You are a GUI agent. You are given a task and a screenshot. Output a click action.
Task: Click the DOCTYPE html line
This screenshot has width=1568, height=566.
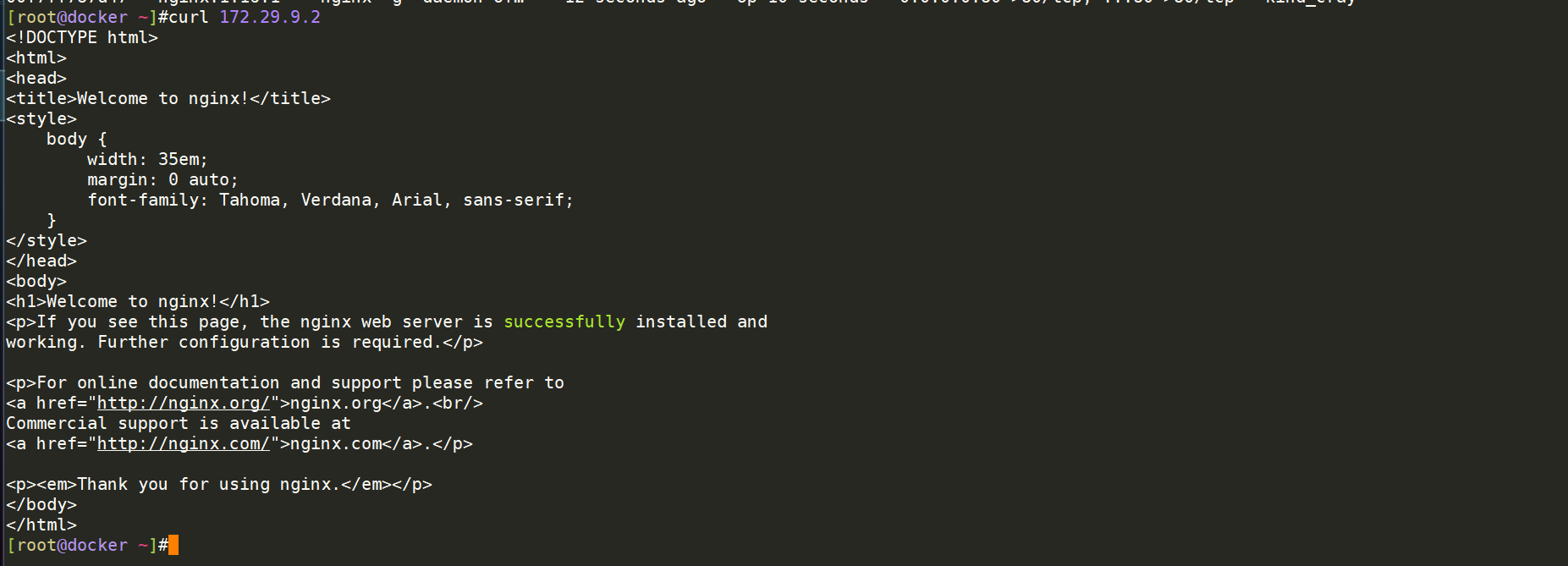click(x=82, y=38)
